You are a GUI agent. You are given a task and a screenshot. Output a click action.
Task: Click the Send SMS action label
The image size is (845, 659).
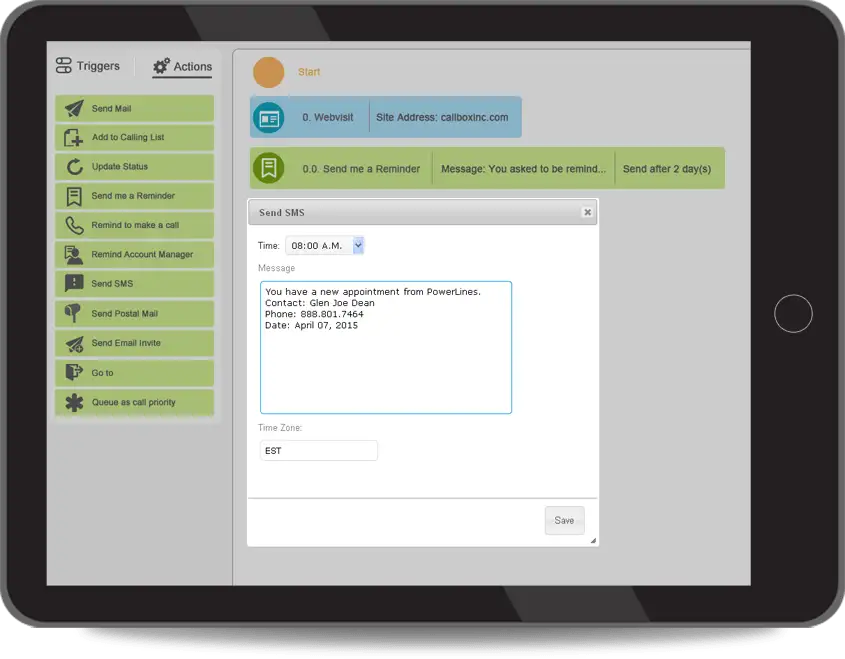pyautogui.click(x=112, y=283)
